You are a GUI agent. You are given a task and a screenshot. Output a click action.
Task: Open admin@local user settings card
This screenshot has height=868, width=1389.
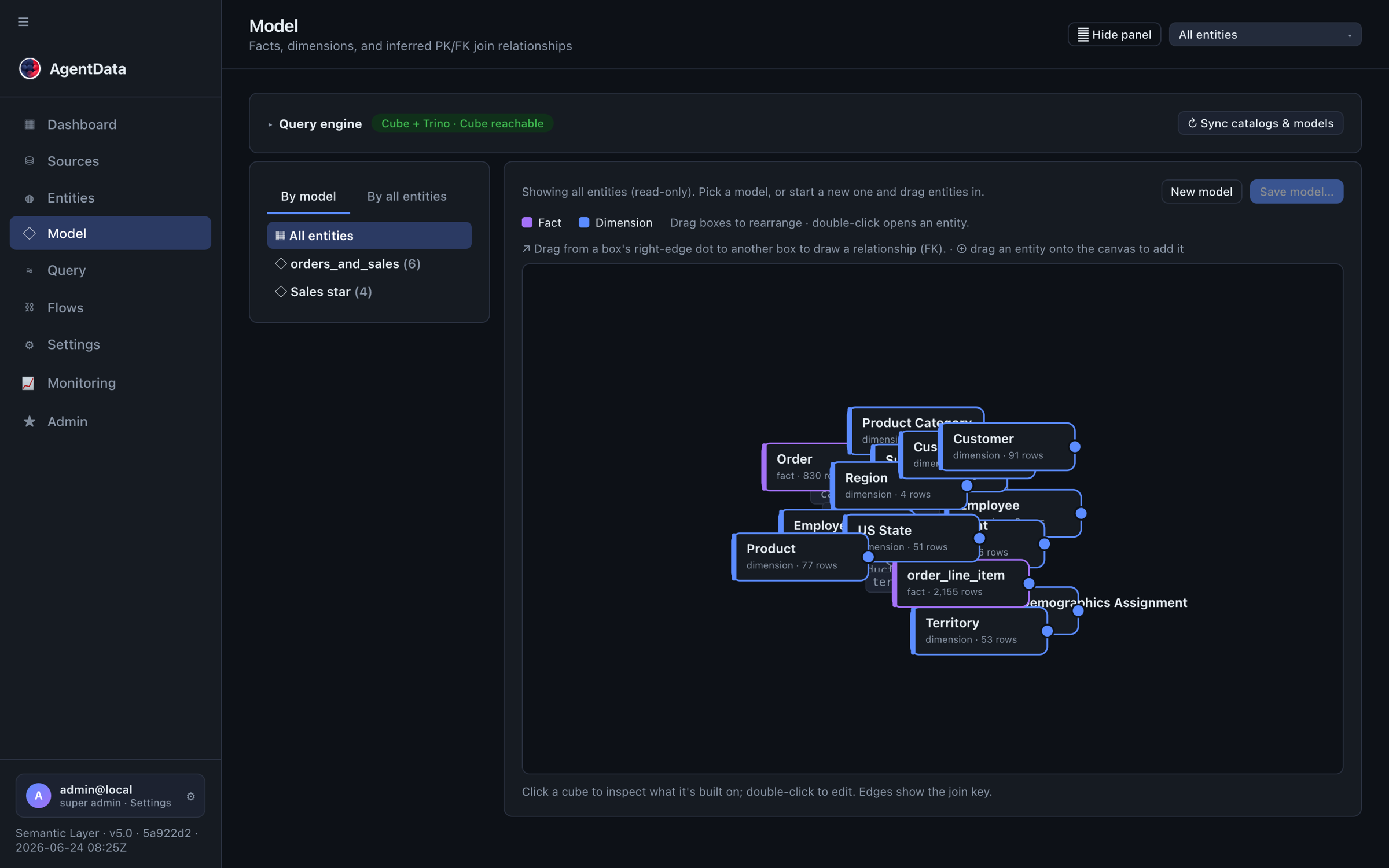pos(111,796)
